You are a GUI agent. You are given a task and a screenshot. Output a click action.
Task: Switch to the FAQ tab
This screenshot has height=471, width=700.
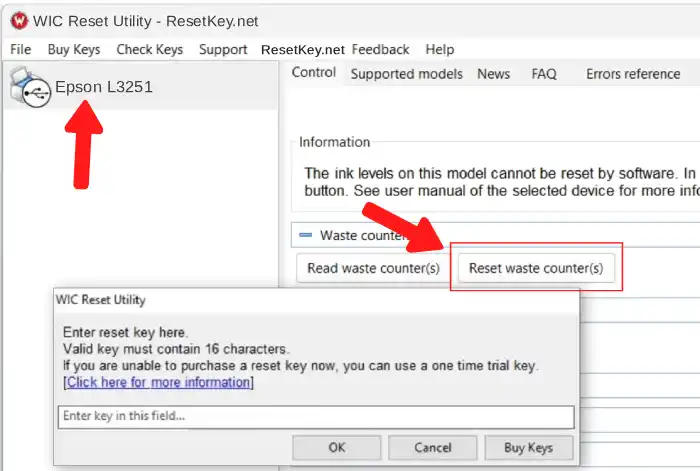click(x=544, y=74)
